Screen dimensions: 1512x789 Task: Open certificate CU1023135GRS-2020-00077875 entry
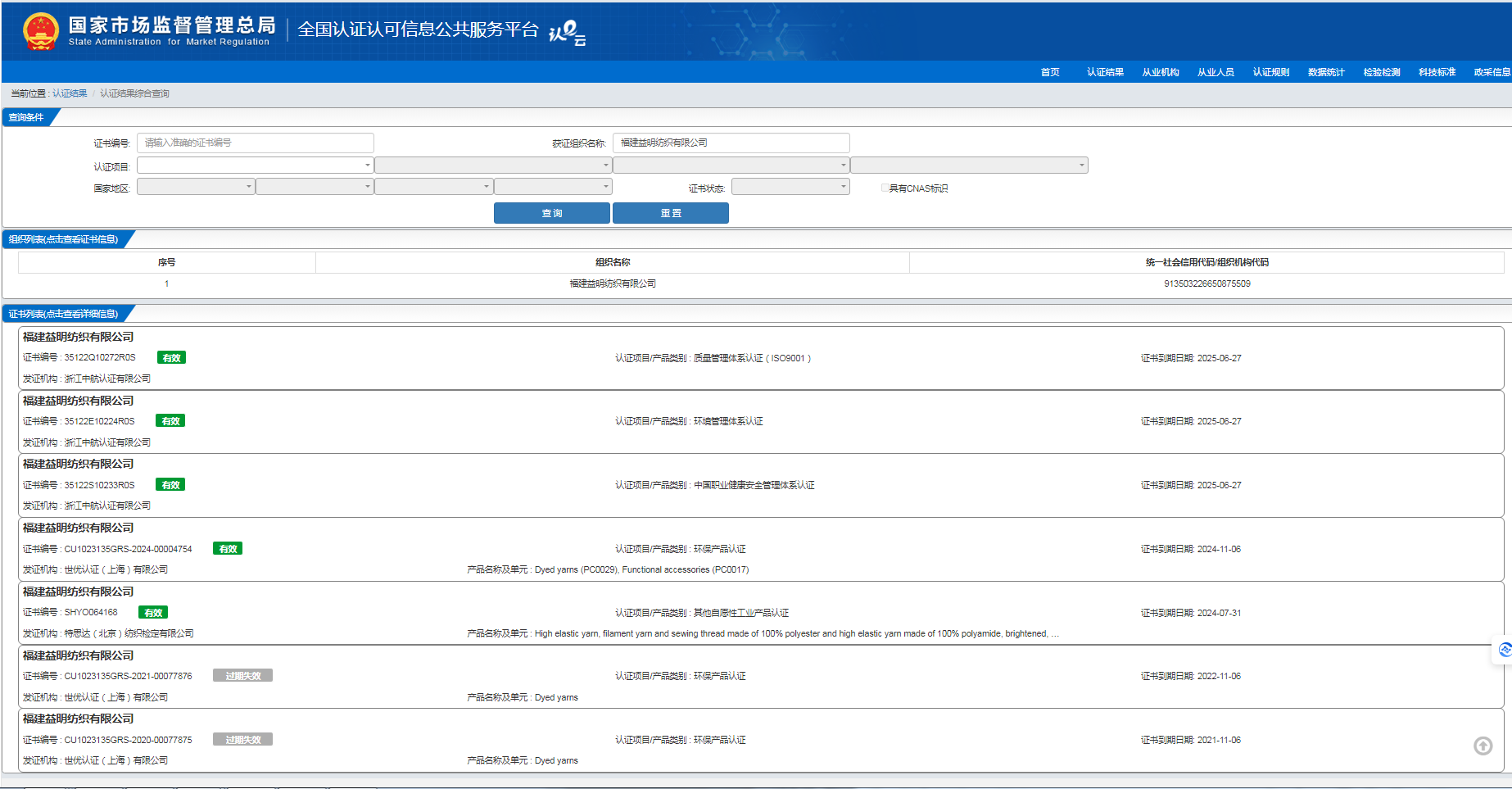pos(761,741)
